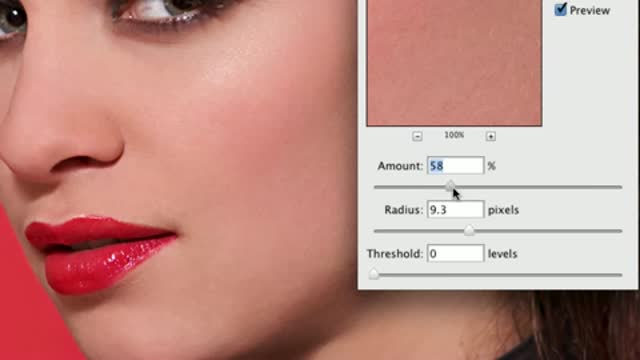Click the Threshold value field
The width and height of the screenshot is (640, 360).
pos(456,253)
